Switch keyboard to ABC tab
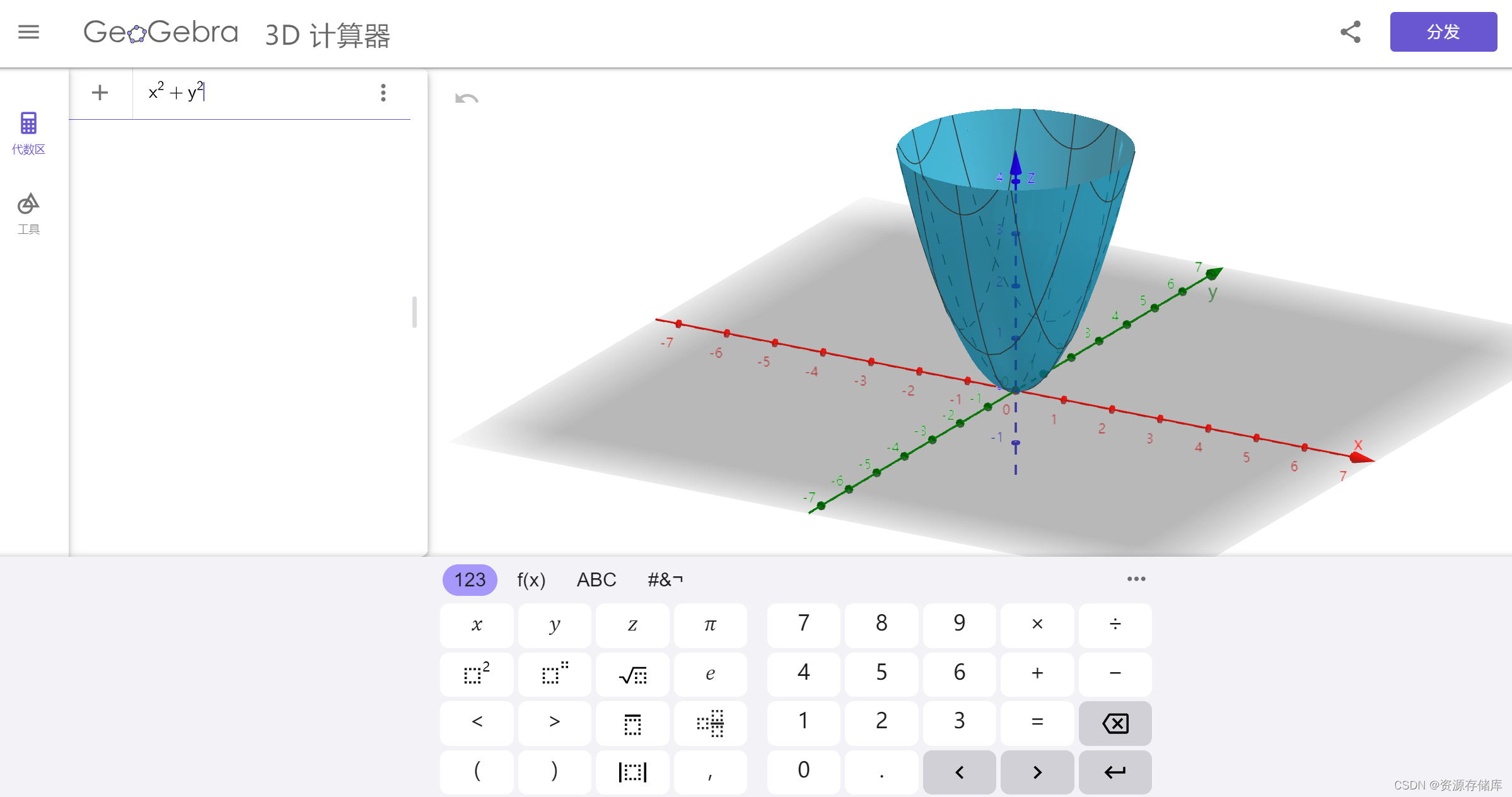Viewport: 1512px width, 797px height. pos(596,579)
